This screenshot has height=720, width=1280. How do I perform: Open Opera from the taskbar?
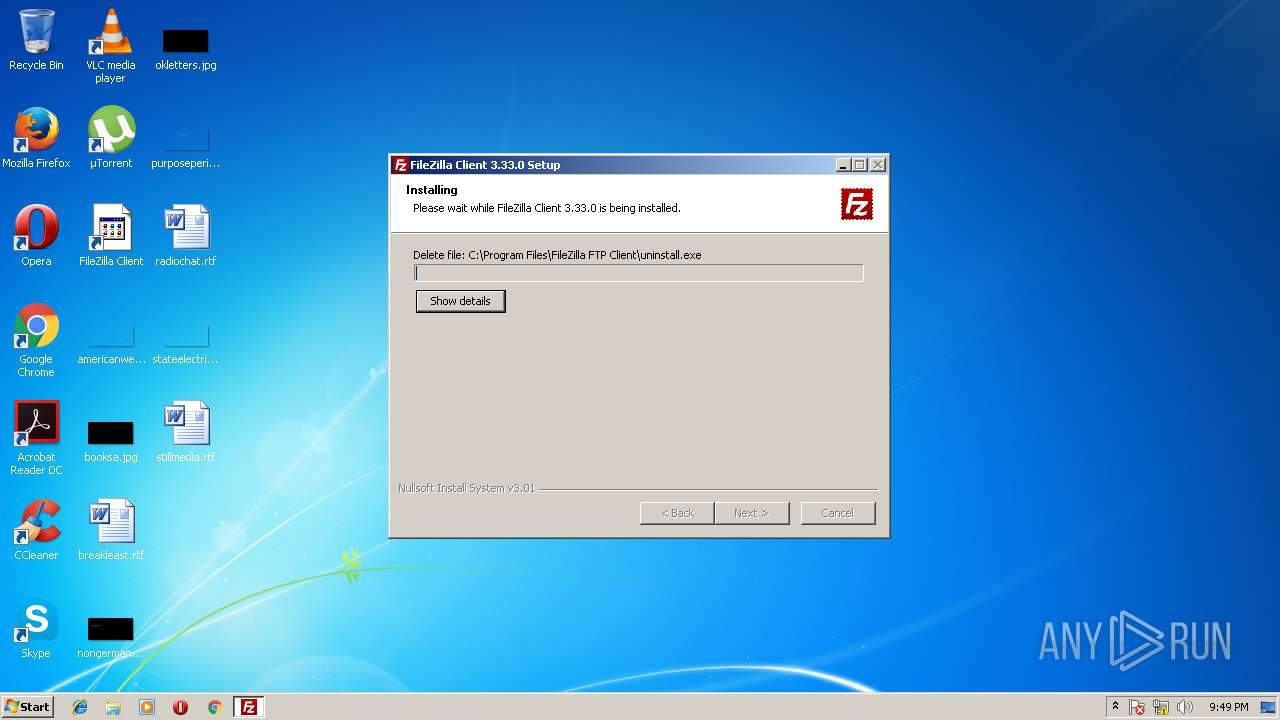point(180,707)
